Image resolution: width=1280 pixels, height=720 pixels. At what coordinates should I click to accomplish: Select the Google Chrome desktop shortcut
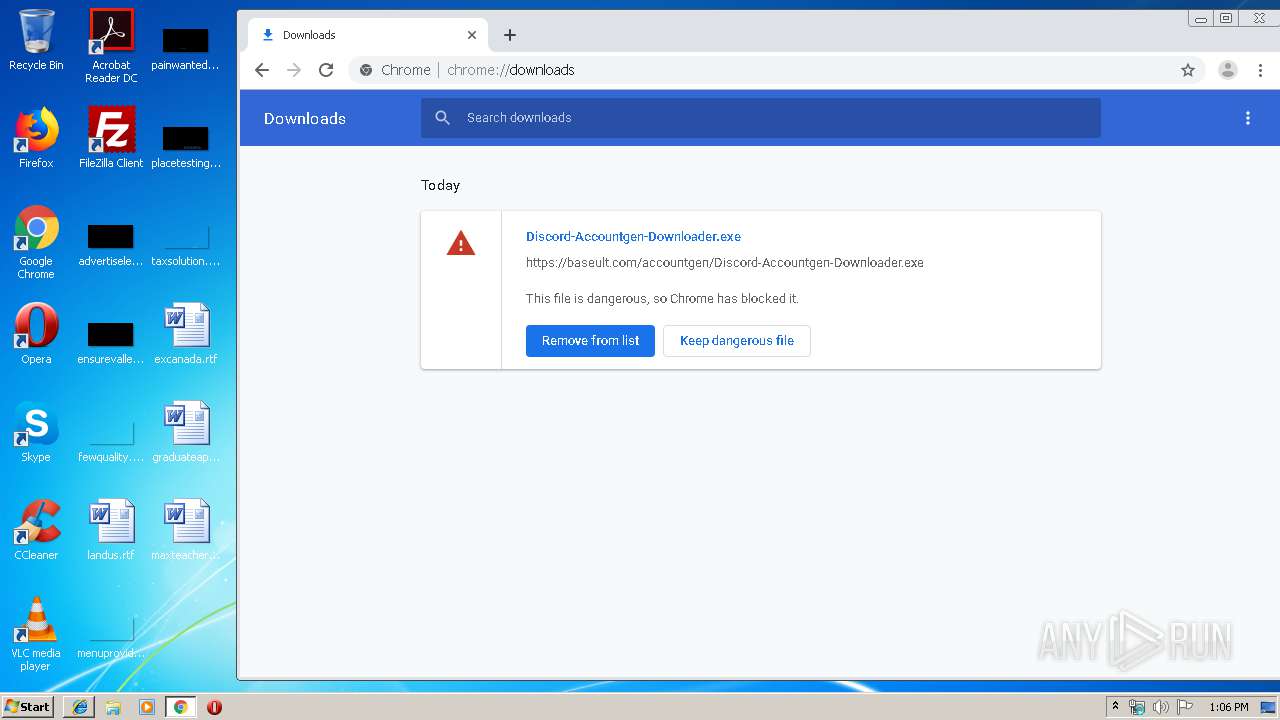[x=36, y=242]
